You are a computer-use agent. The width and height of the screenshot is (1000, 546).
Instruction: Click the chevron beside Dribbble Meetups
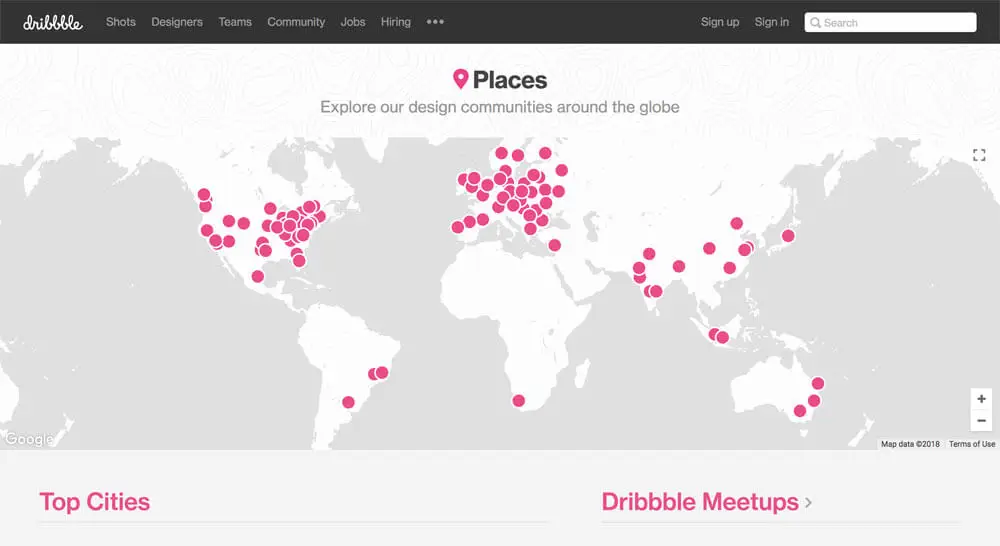[x=808, y=503]
